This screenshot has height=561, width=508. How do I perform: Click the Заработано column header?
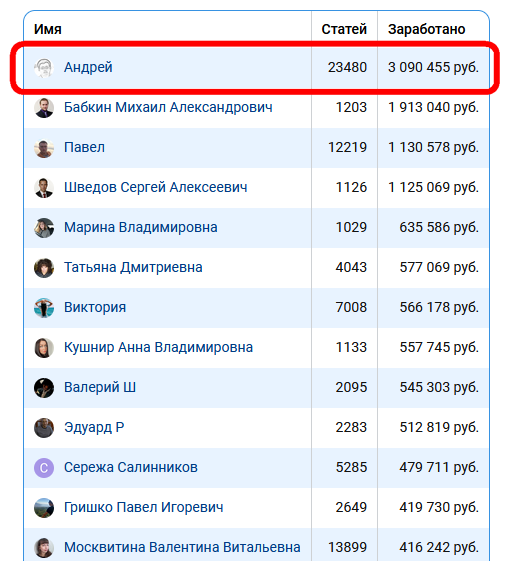pyautogui.click(x=426, y=29)
